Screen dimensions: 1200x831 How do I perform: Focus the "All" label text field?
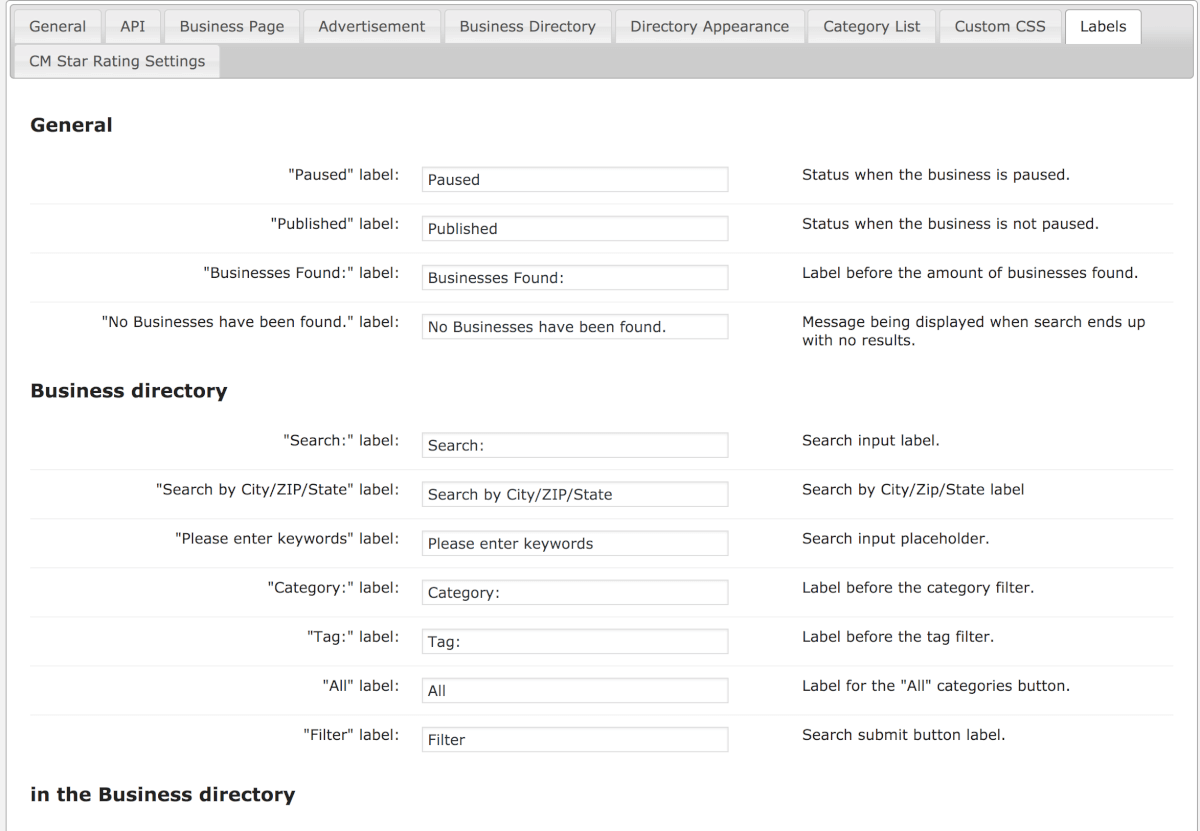click(574, 691)
